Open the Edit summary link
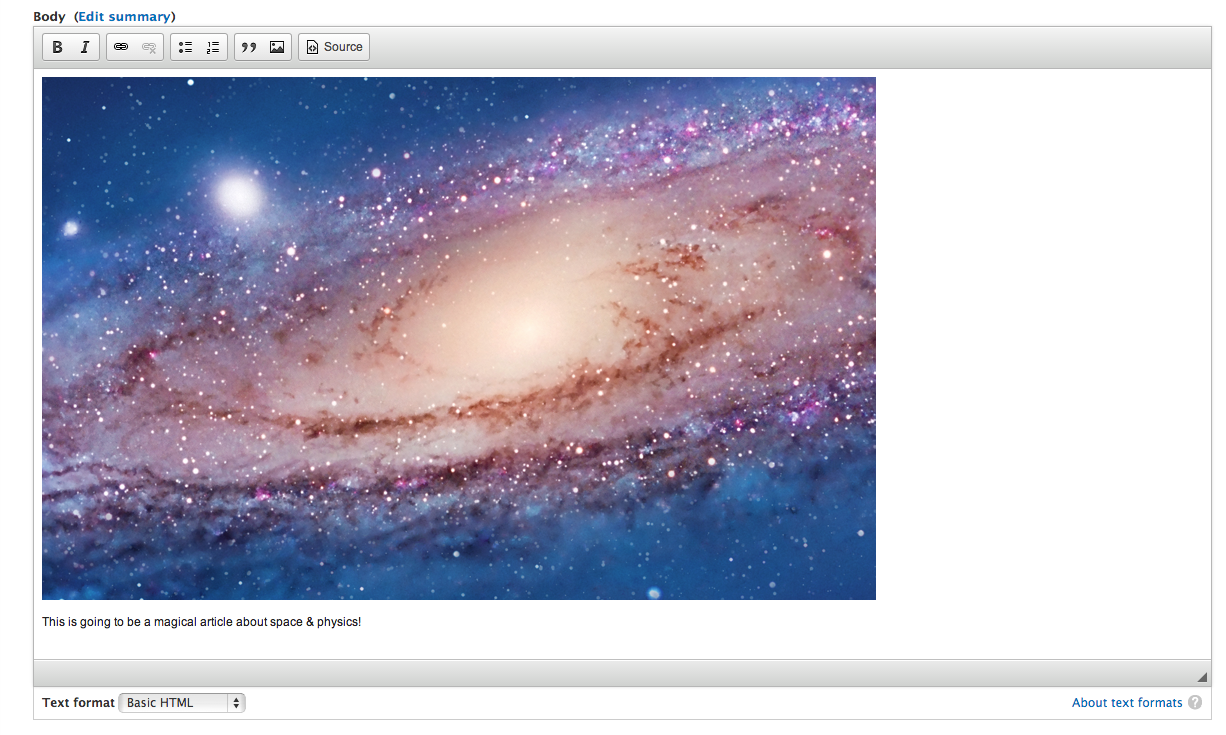Screen dimensions: 1226x735 [125, 16]
